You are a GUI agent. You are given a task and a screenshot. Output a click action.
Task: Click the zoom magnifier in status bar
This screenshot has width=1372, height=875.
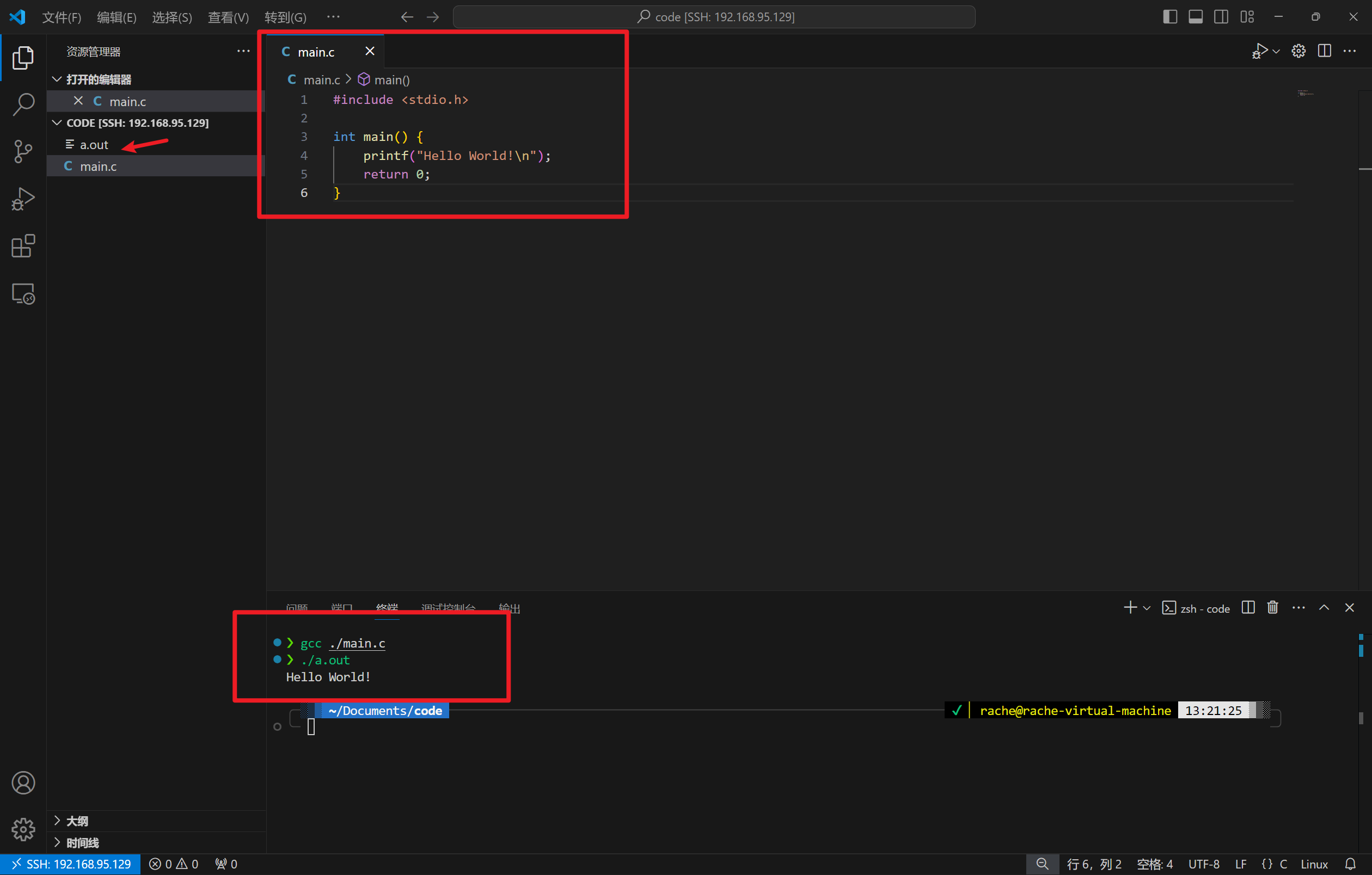click(1042, 864)
